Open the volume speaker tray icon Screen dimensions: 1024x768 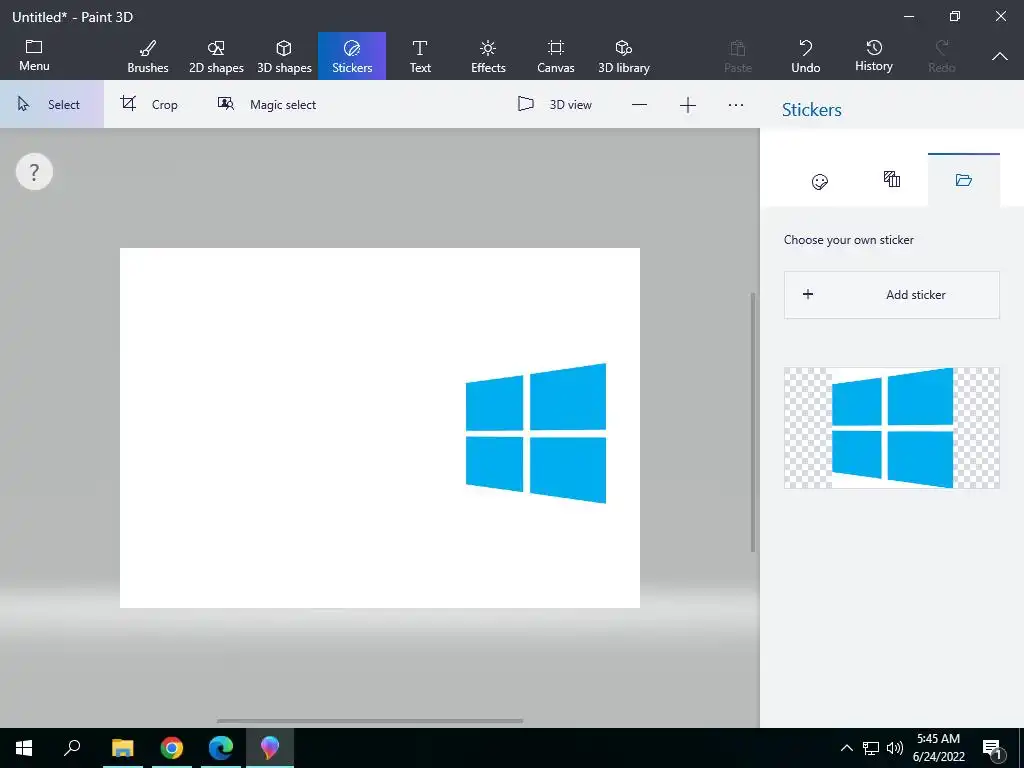coord(895,748)
